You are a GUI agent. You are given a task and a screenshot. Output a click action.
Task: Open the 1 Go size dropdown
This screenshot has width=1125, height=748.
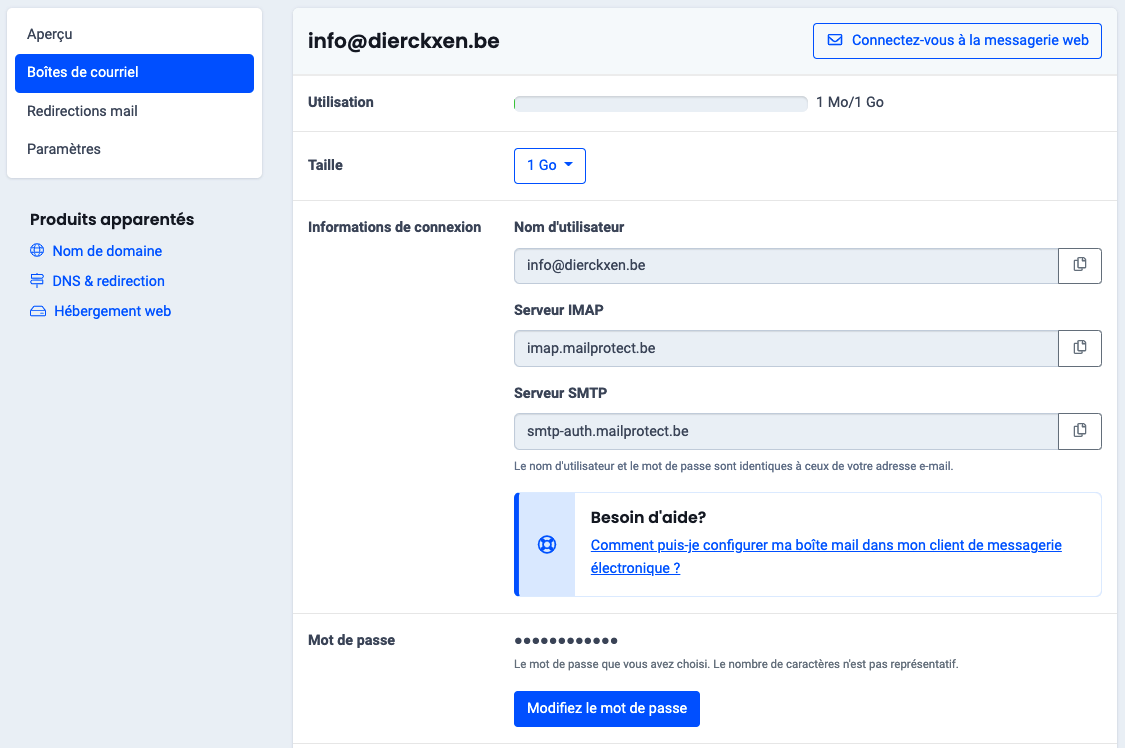point(549,166)
